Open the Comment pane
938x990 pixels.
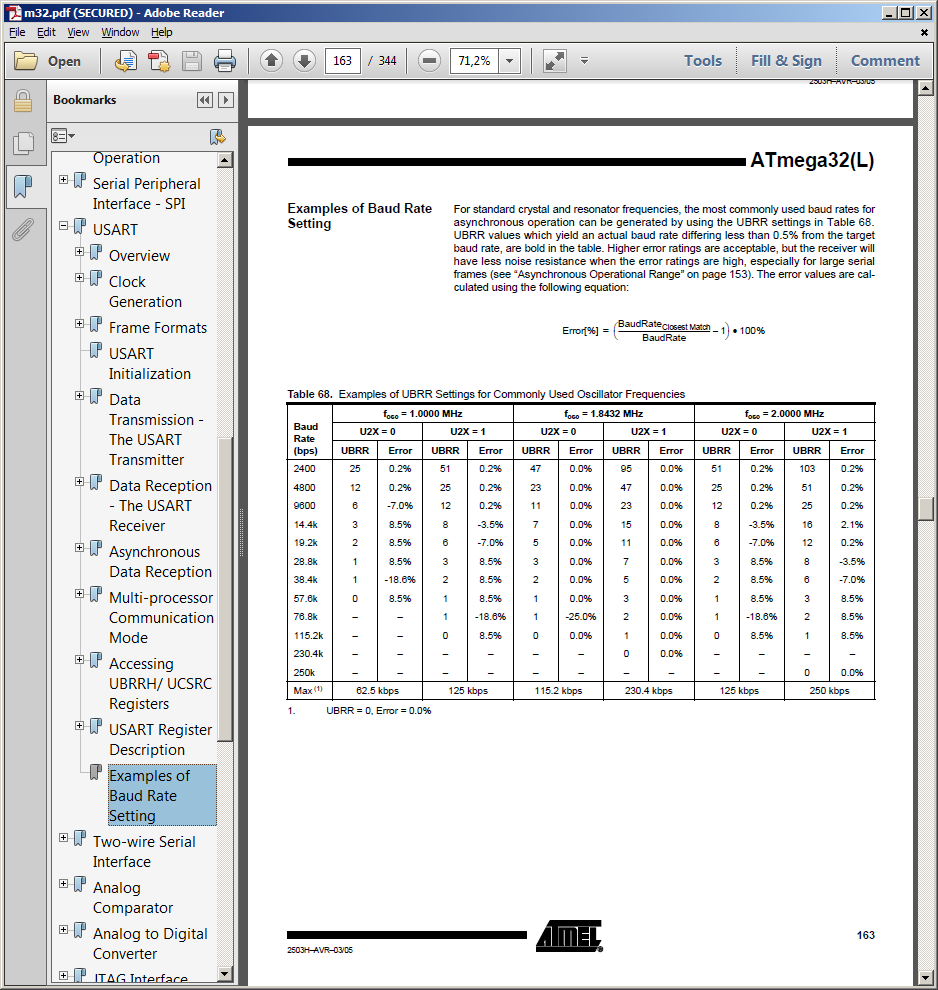coord(885,61)
